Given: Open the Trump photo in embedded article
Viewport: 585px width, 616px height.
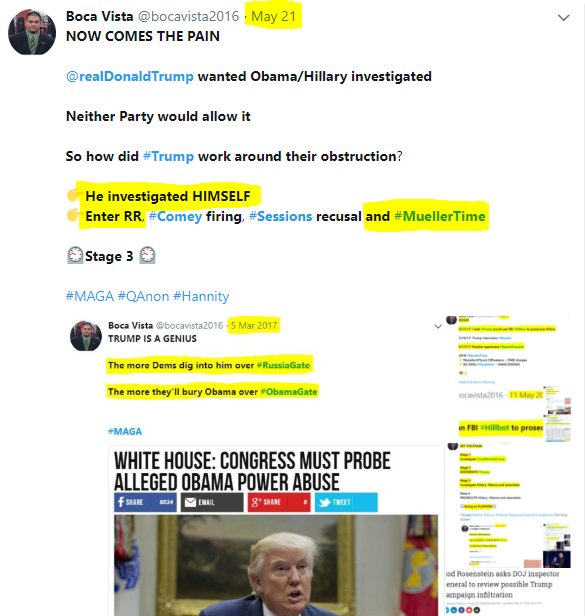Looking at the screenshot, I should [x=276, y=565].
